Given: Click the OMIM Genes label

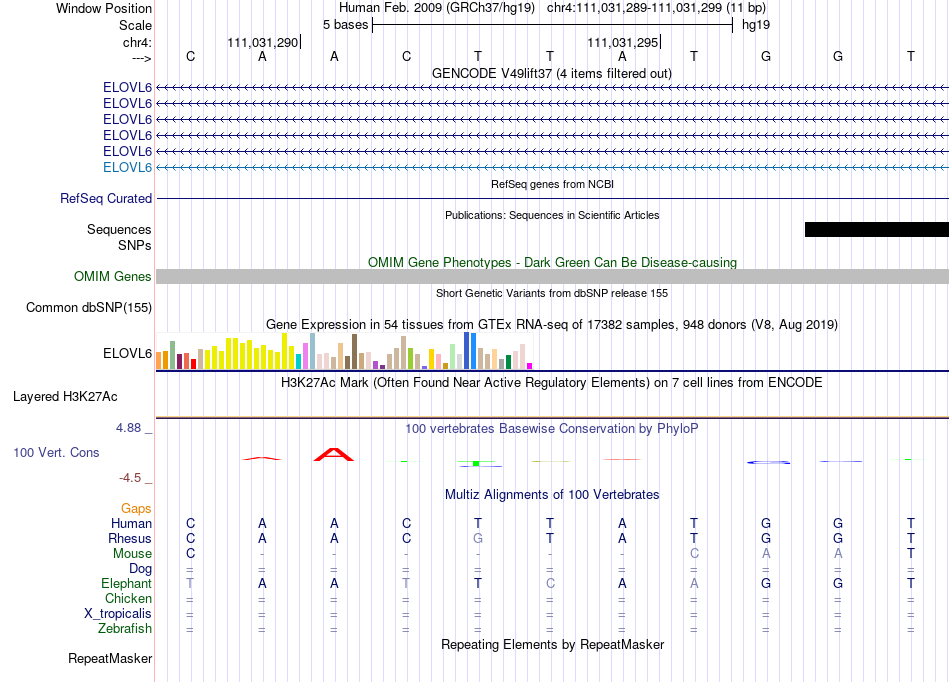Looking at the screenshot, I should [x=113, y=277].
